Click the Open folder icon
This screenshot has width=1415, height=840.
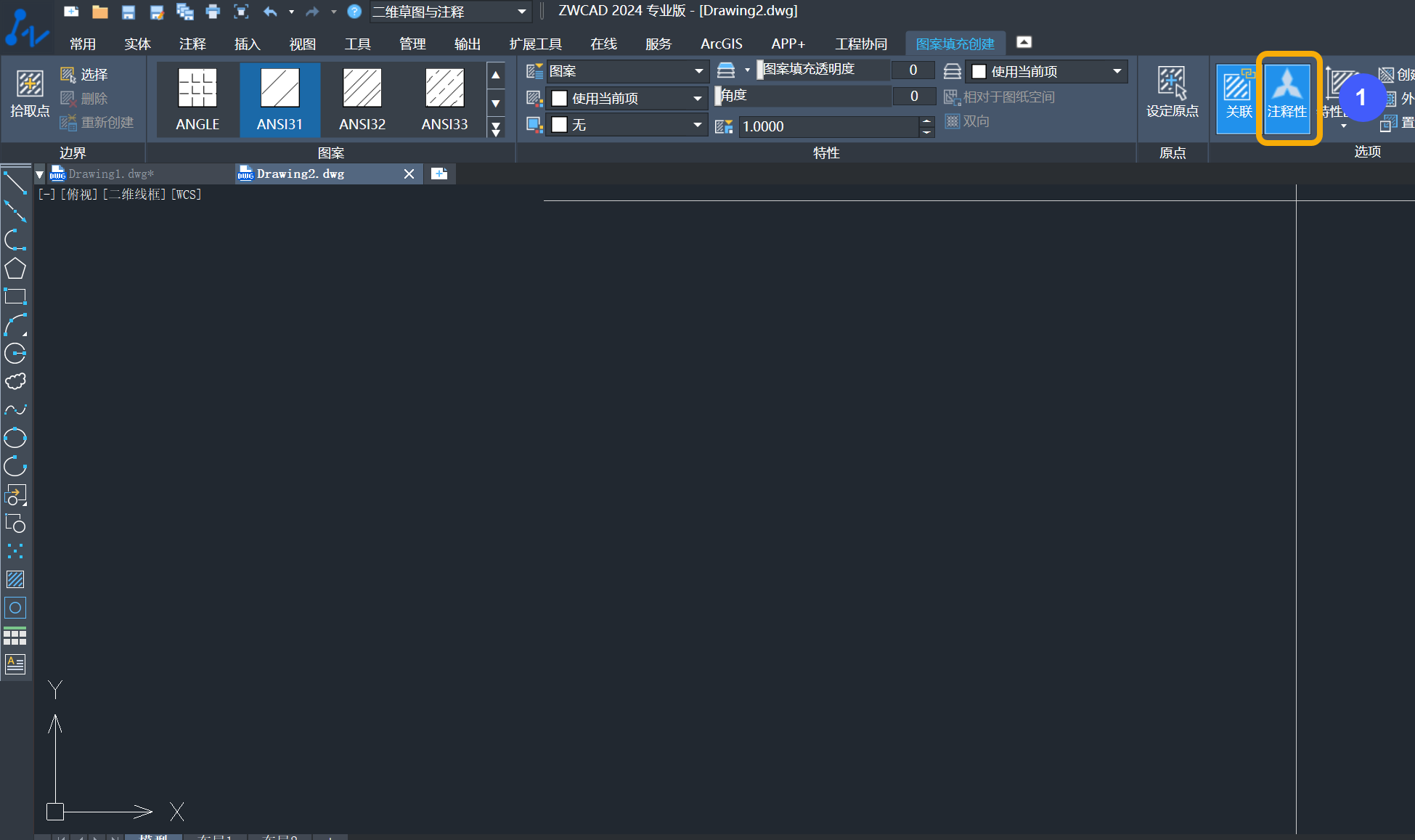[100, 12]
